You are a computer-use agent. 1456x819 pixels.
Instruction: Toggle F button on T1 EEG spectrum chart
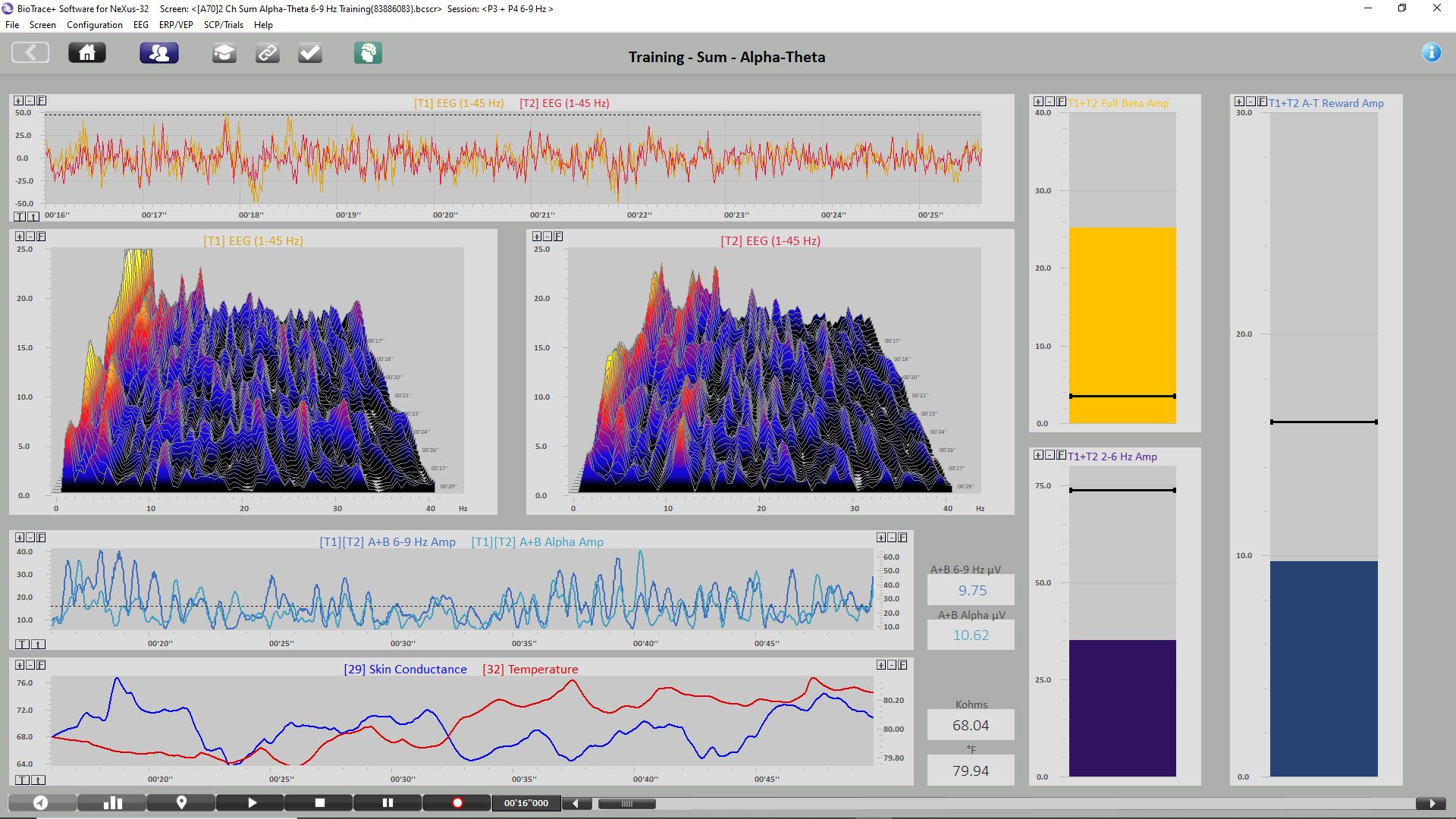[x=42, y=237]
